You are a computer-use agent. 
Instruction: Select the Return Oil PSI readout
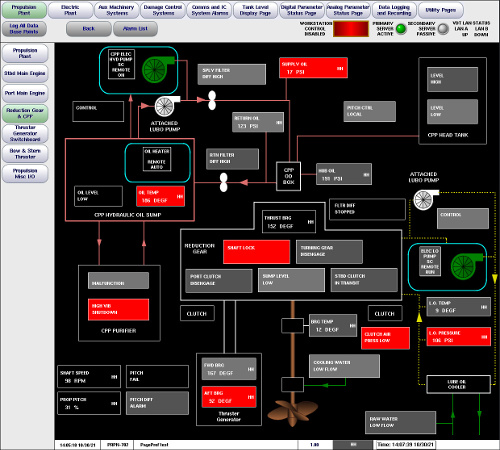(x=258, y=122)
